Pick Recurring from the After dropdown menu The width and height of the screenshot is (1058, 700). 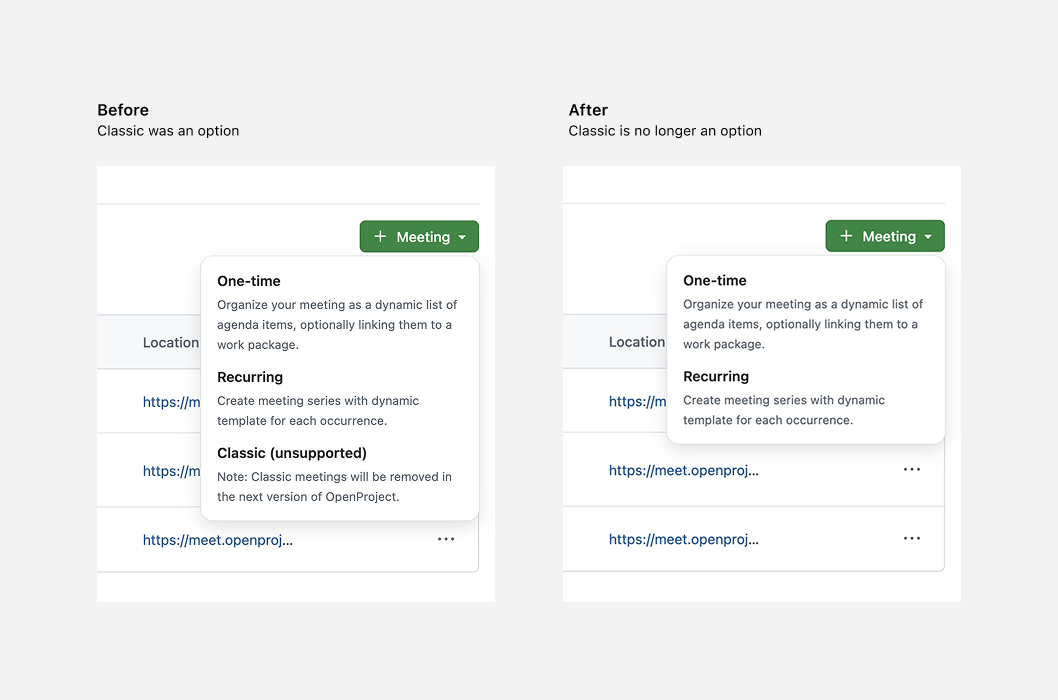[715, 376]
